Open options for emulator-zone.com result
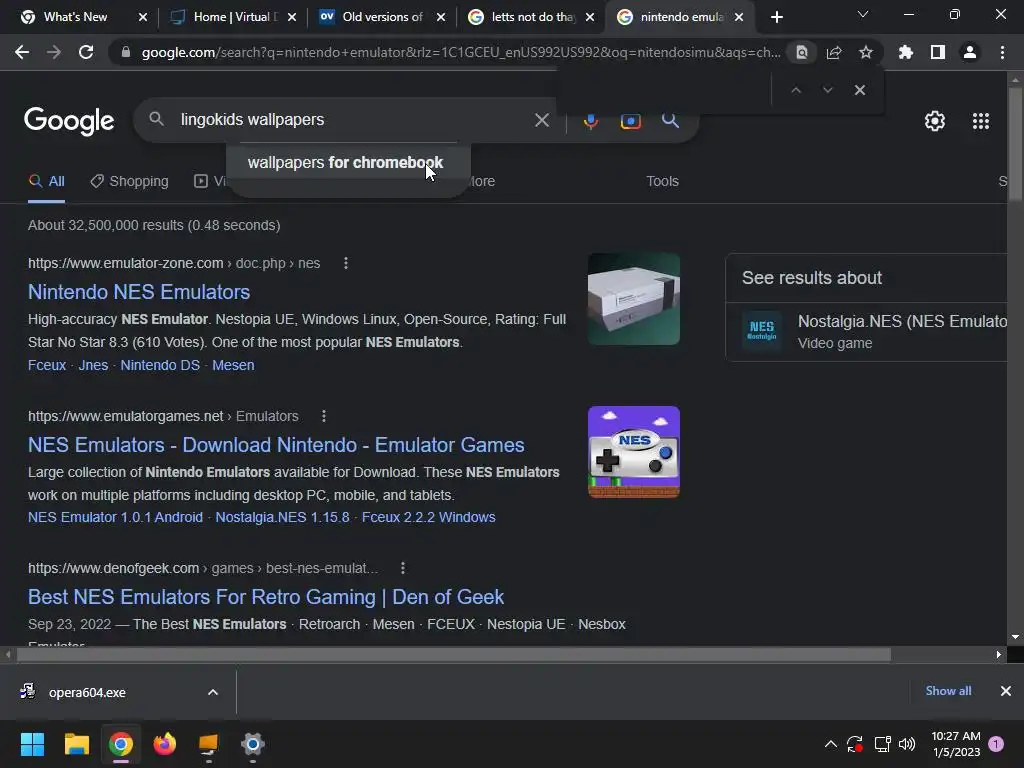 (346, 263)
